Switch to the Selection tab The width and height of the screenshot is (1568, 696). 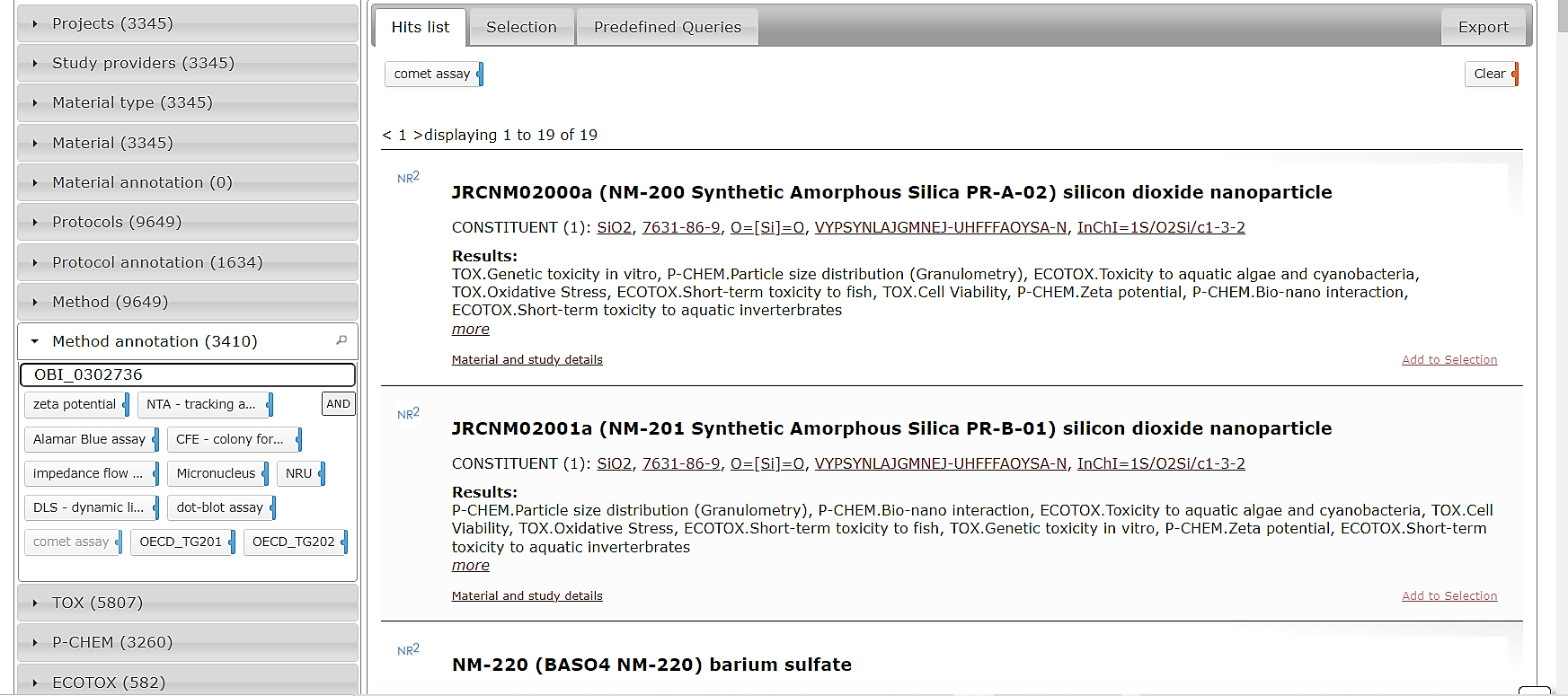coord(521,27)
